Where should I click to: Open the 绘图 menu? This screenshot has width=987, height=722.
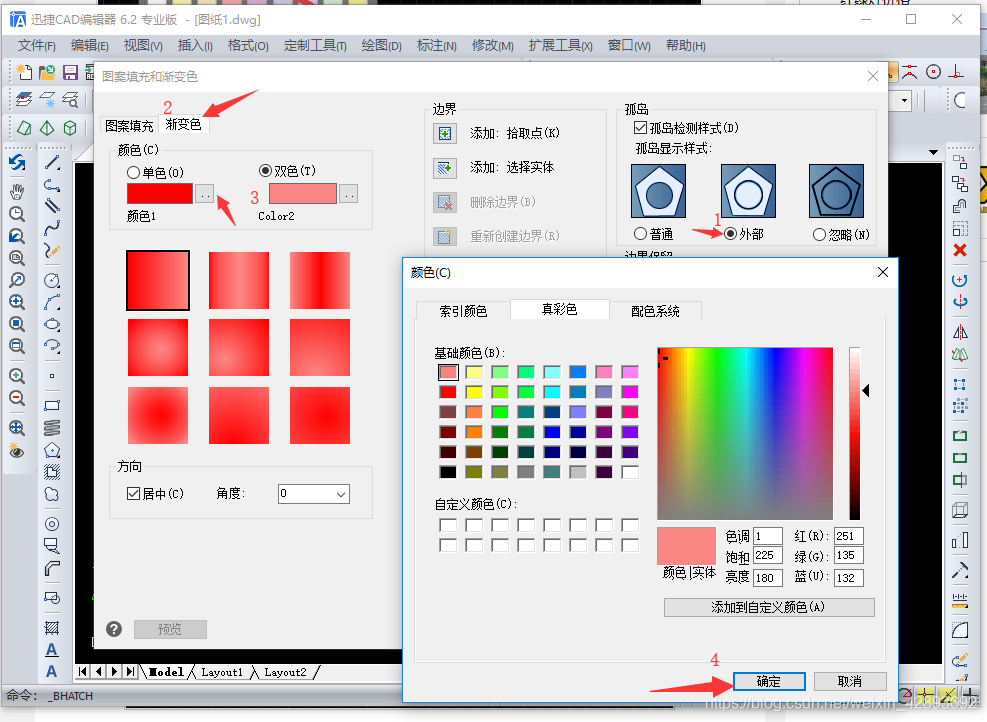[381, 45]
